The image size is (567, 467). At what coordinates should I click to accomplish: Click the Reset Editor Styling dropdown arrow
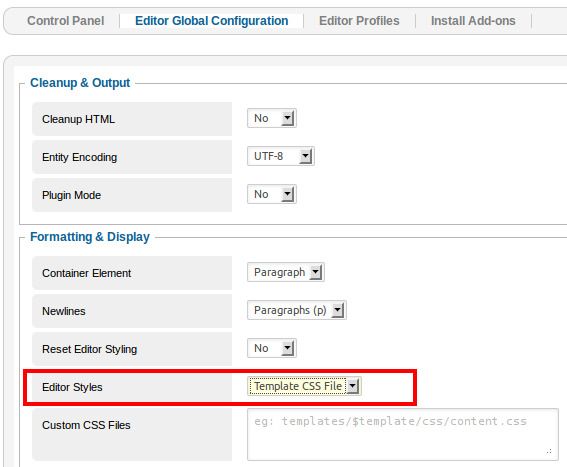pyautogui.click(x=287, y=348)
